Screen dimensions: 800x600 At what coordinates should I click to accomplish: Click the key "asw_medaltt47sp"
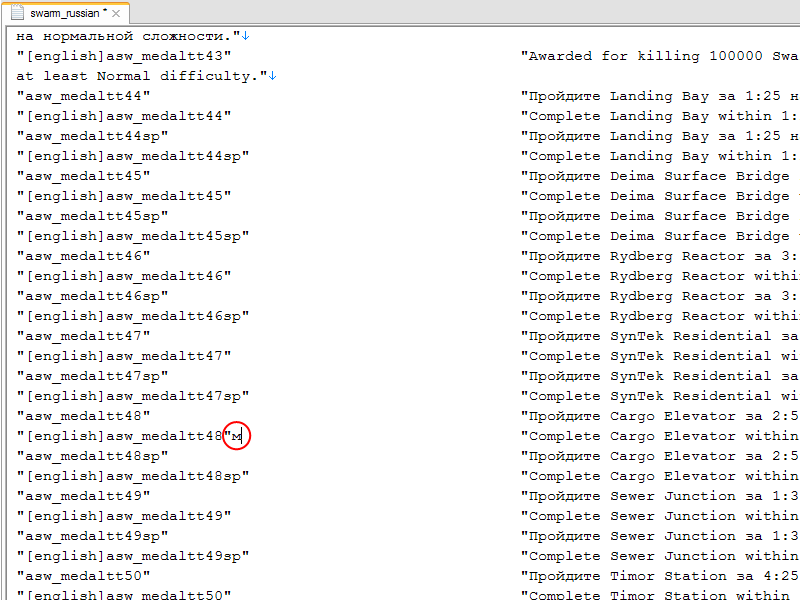[92, 376]
